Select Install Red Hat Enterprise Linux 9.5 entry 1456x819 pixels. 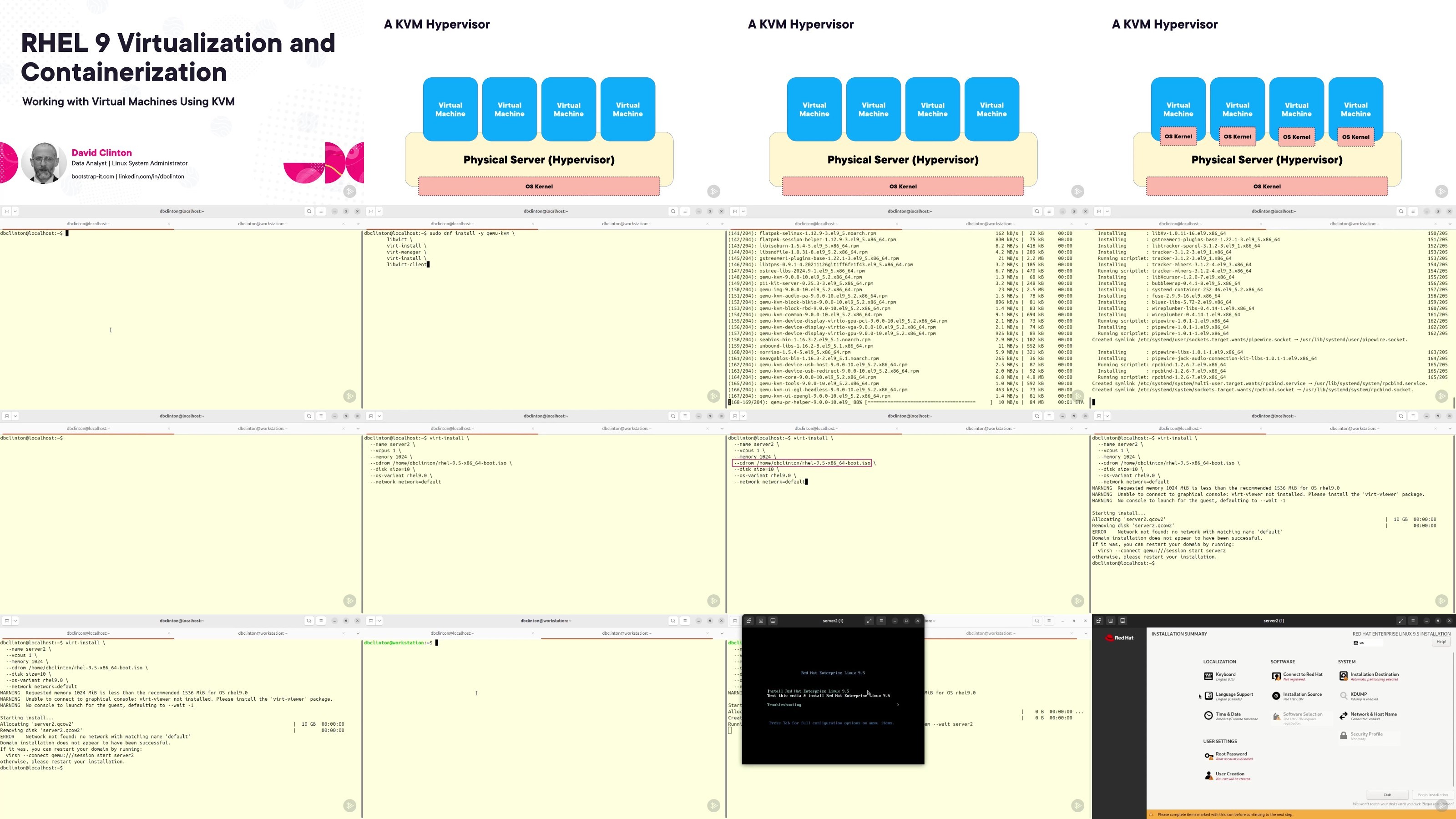[808, 691]
